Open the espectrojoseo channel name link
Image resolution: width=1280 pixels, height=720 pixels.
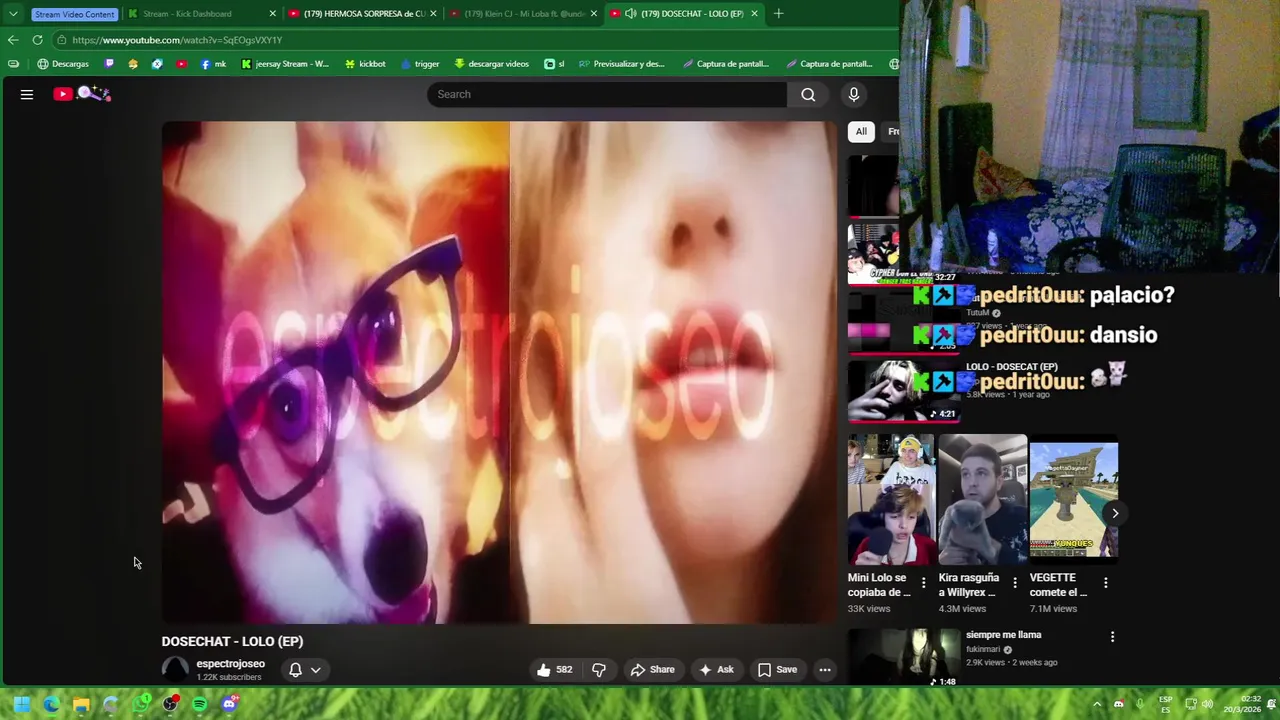[231, 664]
